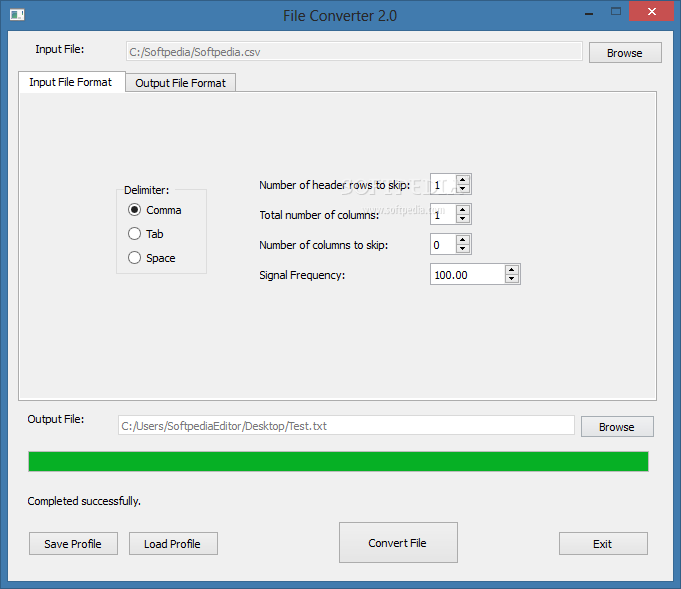The height and width of the screenshot is (589, 681).
Task: Minimize the File Converter window
Action: coord(589,13)
